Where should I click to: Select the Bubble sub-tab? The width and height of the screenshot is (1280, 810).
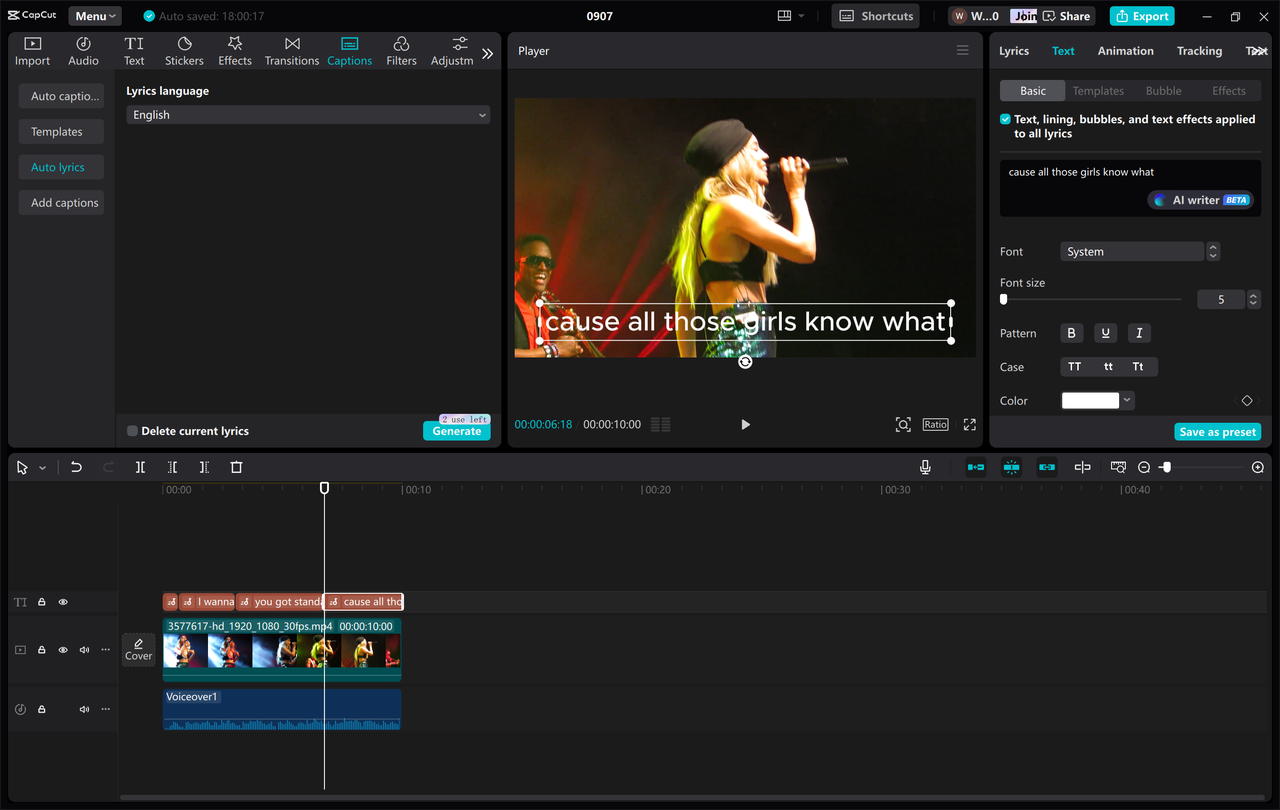click(1163, 91)
